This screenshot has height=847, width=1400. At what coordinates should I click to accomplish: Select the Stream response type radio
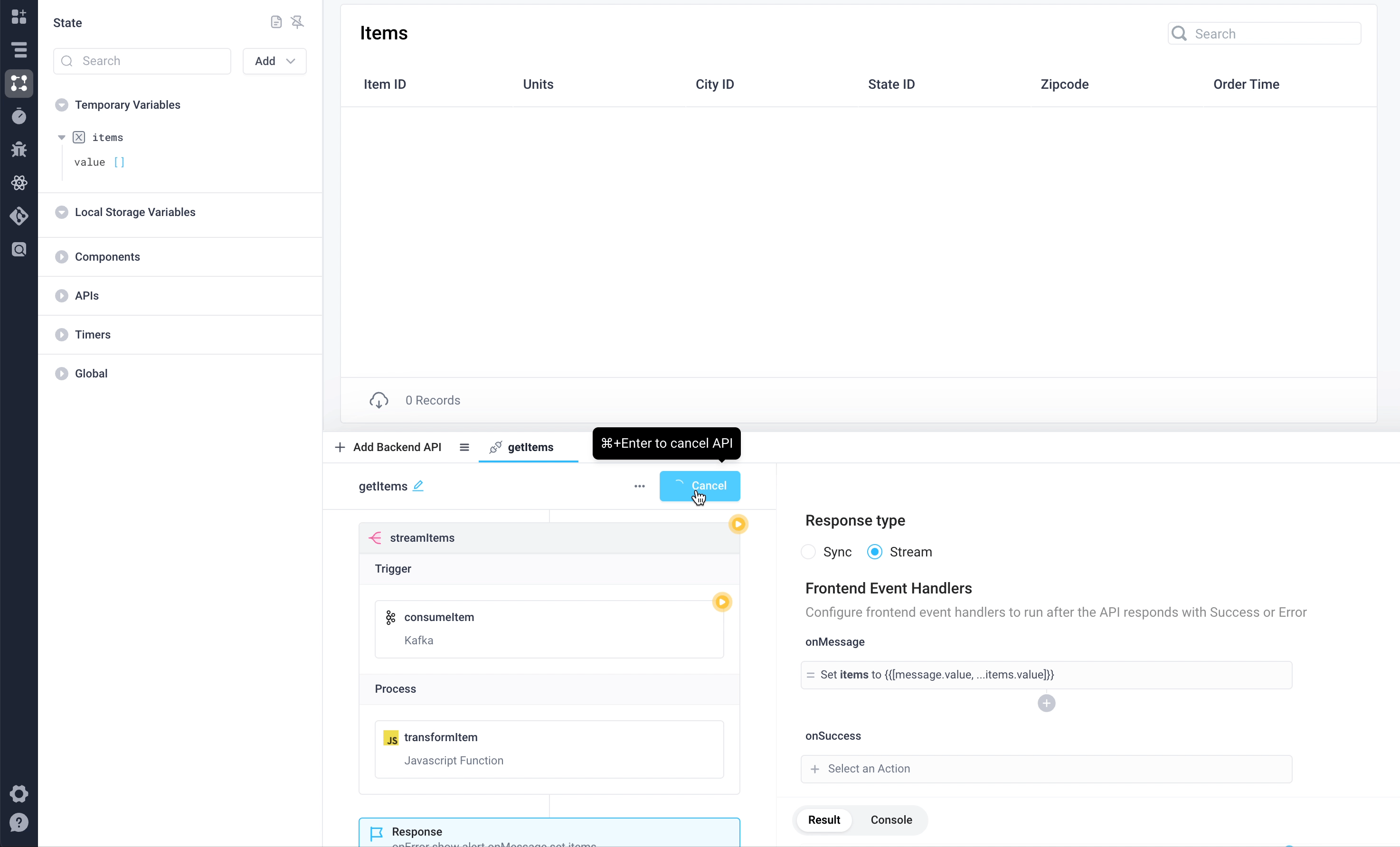point(874,552)
